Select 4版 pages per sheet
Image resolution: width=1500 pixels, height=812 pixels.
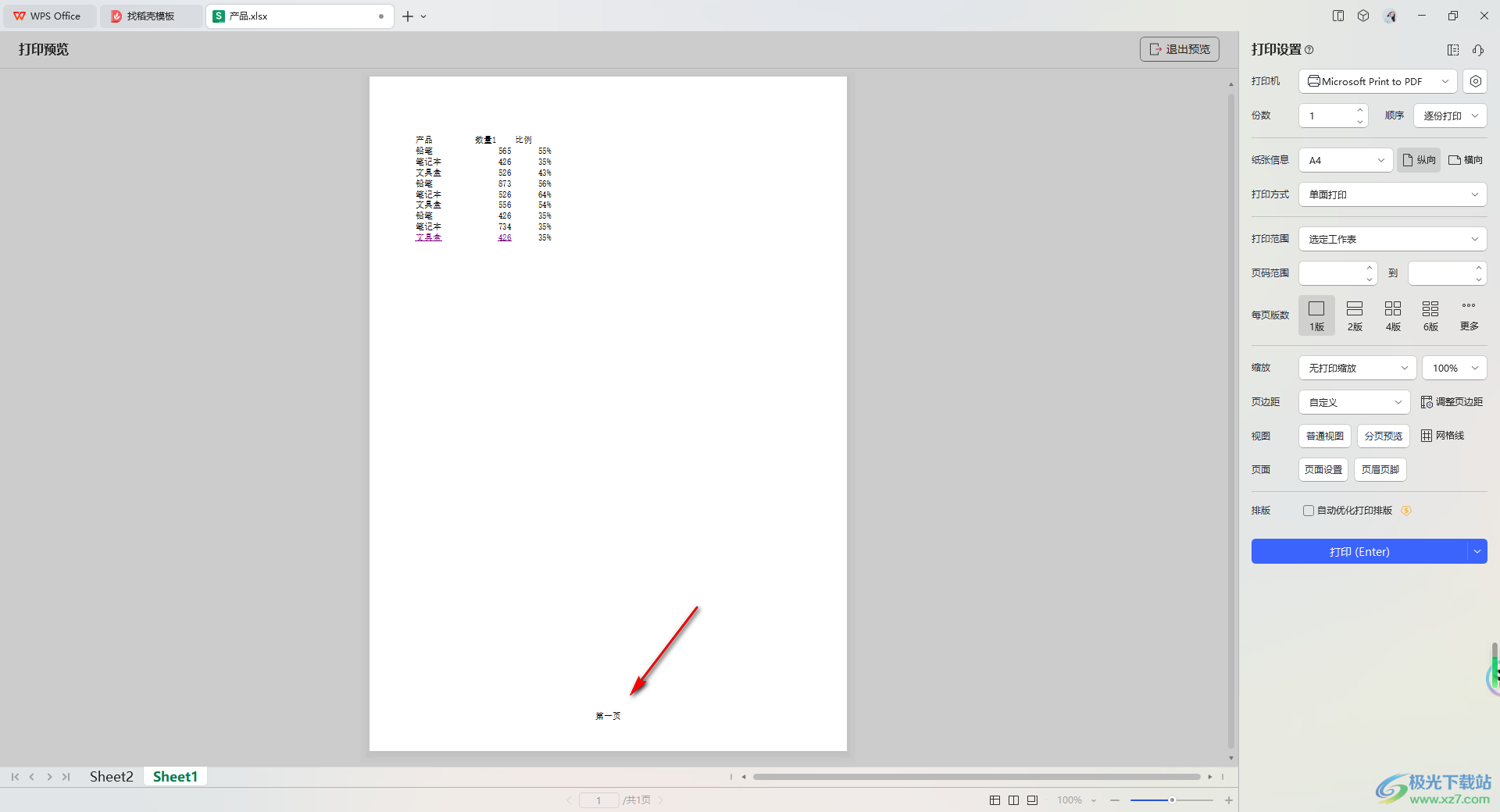(x=1393, y=315)
